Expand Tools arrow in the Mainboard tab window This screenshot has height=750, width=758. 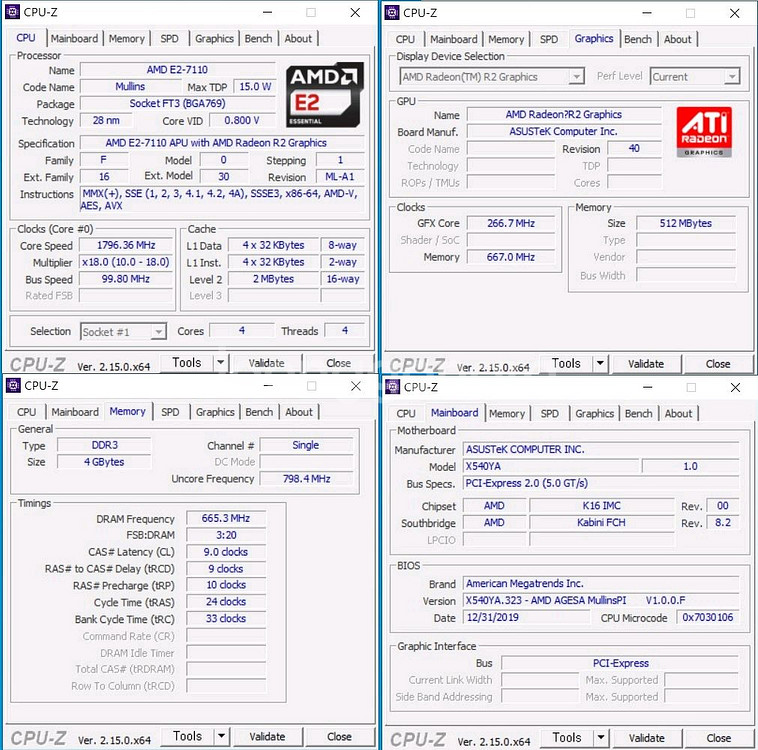point(601,737)
